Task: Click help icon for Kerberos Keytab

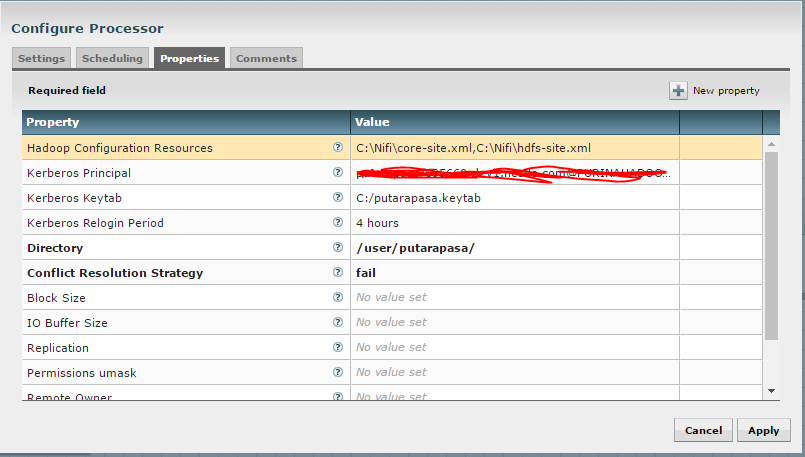Action: click(337, 197)
